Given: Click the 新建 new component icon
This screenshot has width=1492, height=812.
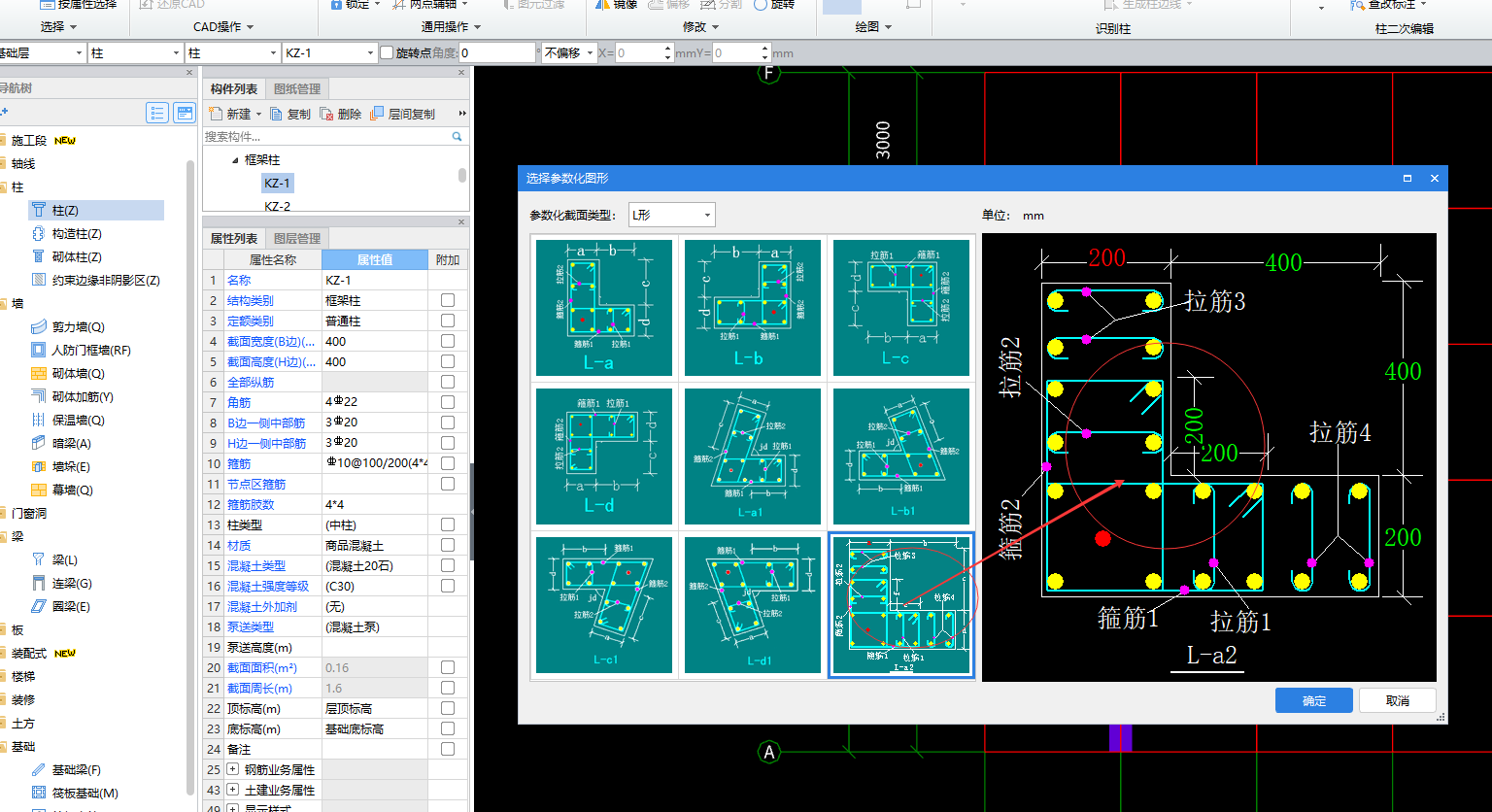Looking at the screenshot, I should click(216, 114).
